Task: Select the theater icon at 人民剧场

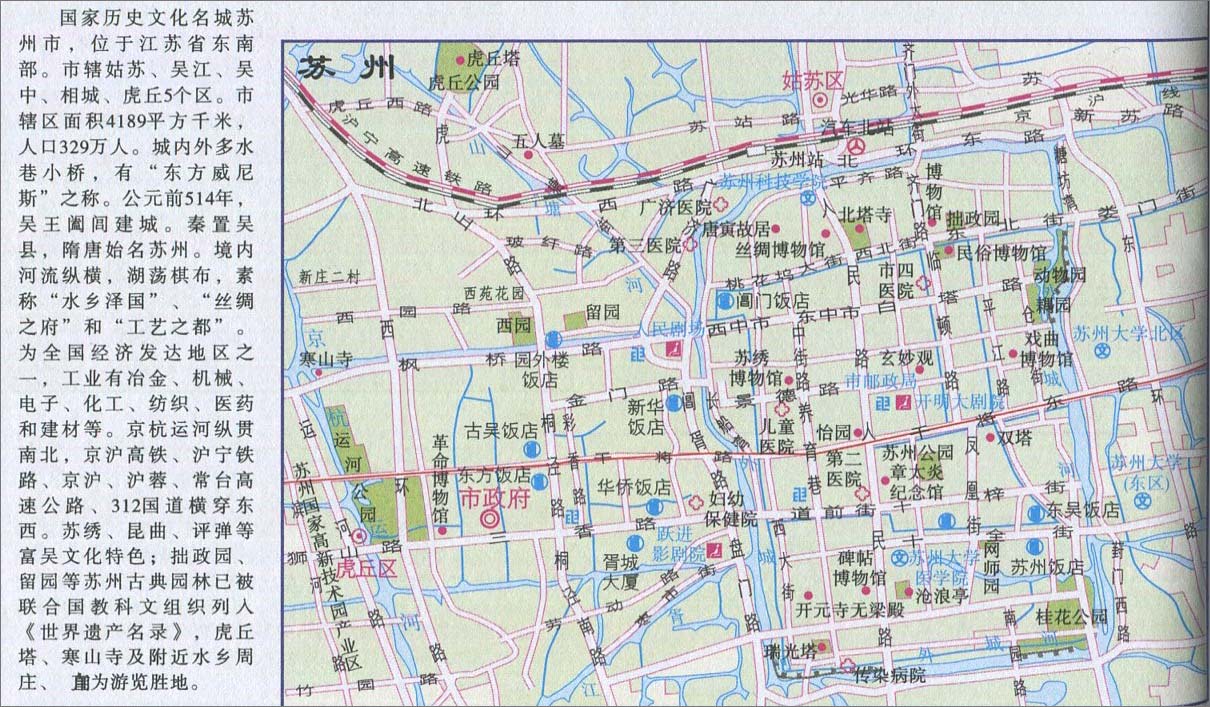Action: (673, 348)
